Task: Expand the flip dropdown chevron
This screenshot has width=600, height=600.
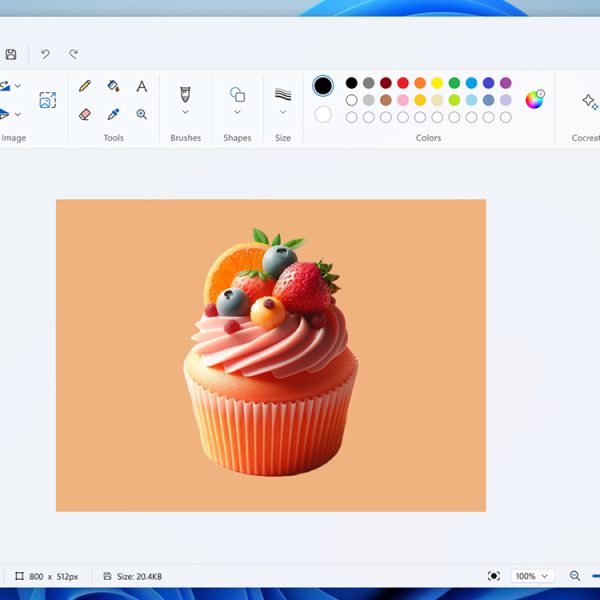Action: point(18,114)
